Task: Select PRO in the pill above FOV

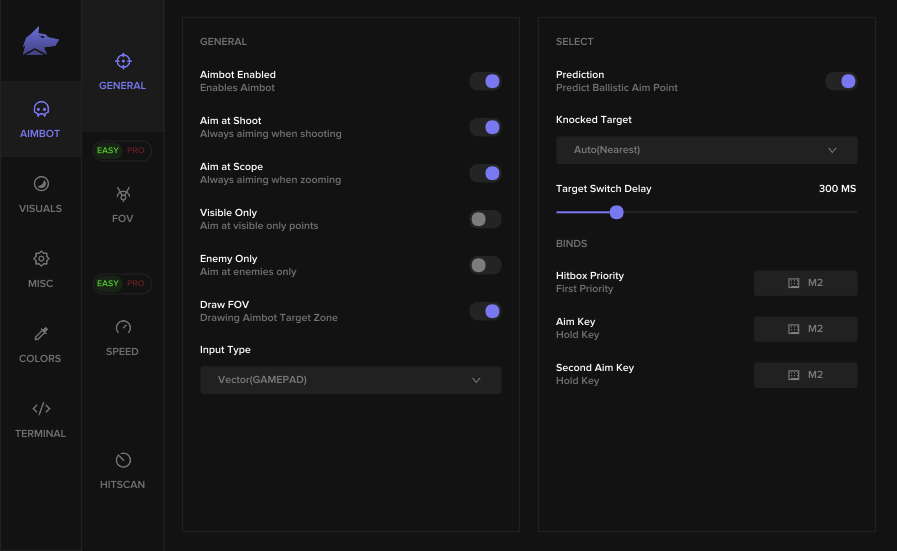Action: tap(136, 151)
